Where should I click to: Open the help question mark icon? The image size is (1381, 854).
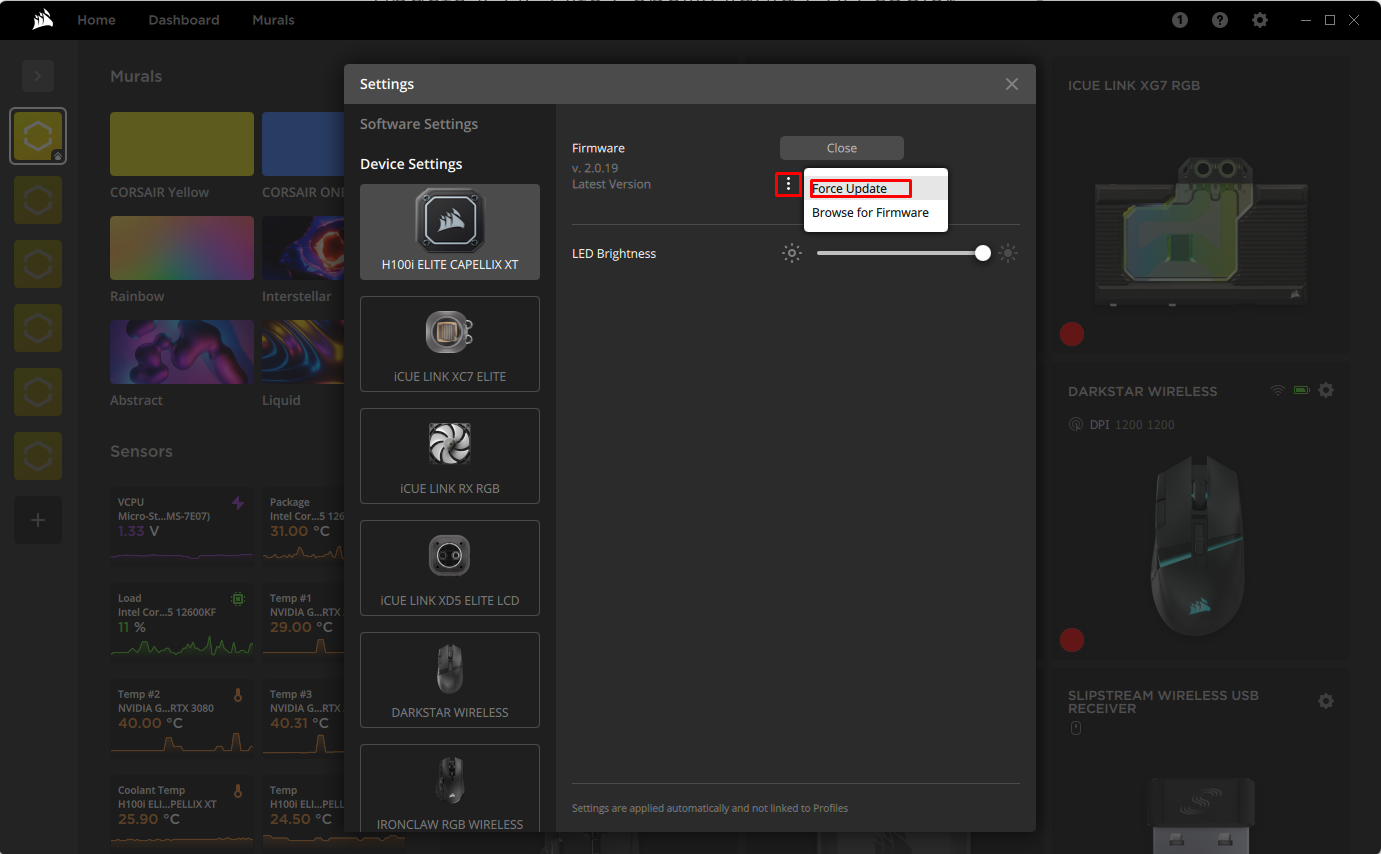point(1220,20)
